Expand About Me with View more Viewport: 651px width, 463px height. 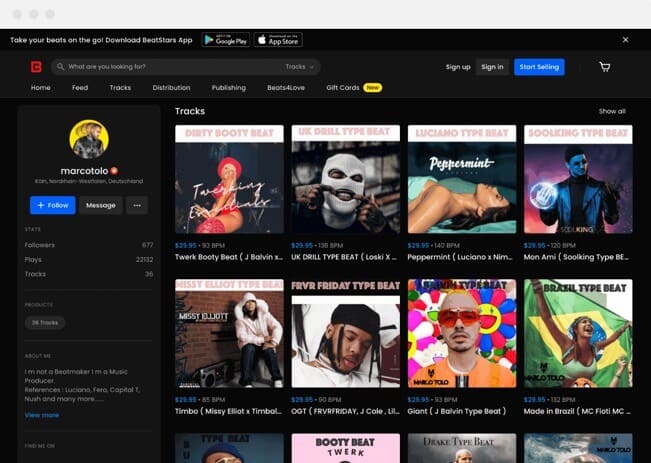click(x=42, y=414)
